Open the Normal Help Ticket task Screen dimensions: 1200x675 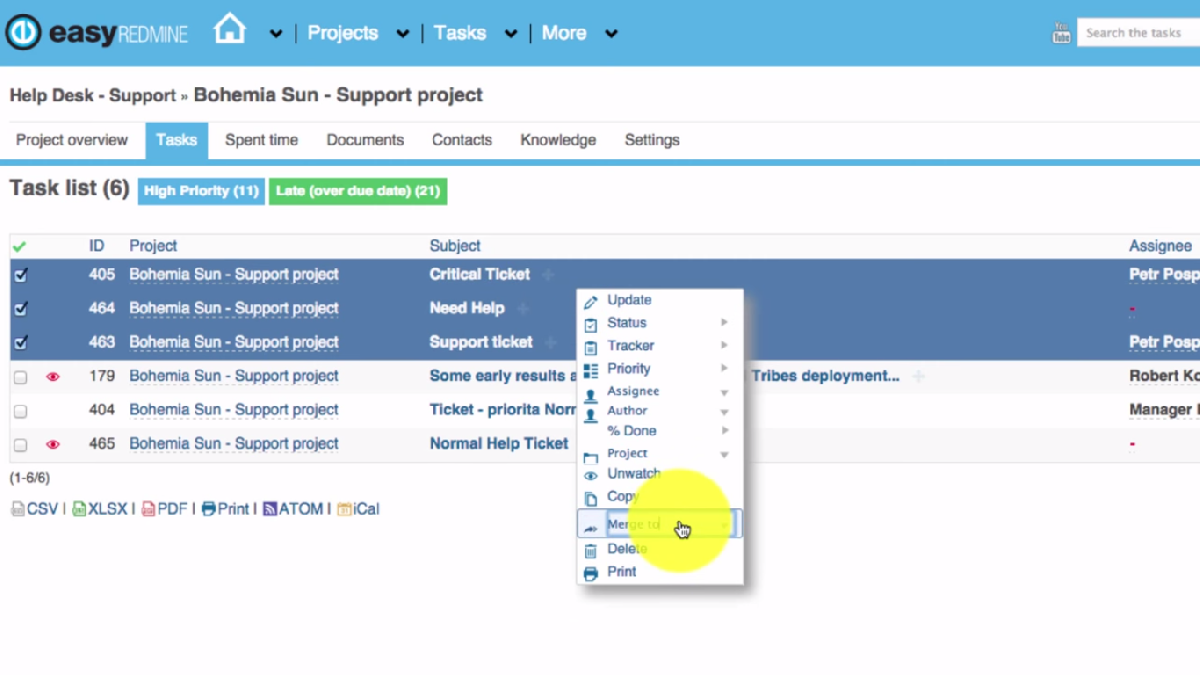tap(499, 443)
